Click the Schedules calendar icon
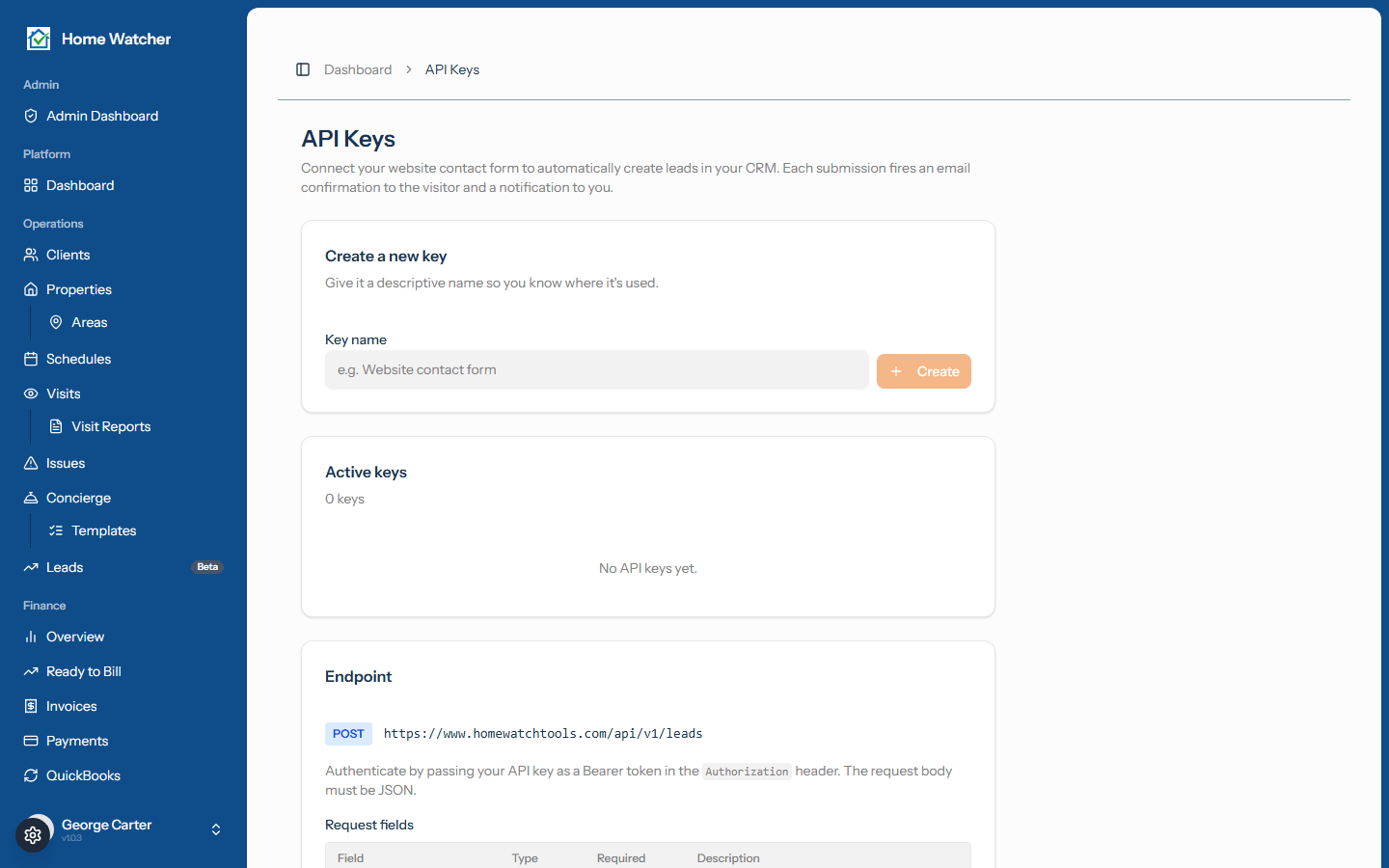This screenshot has width=1389, height=868. [x=31, y=359]
